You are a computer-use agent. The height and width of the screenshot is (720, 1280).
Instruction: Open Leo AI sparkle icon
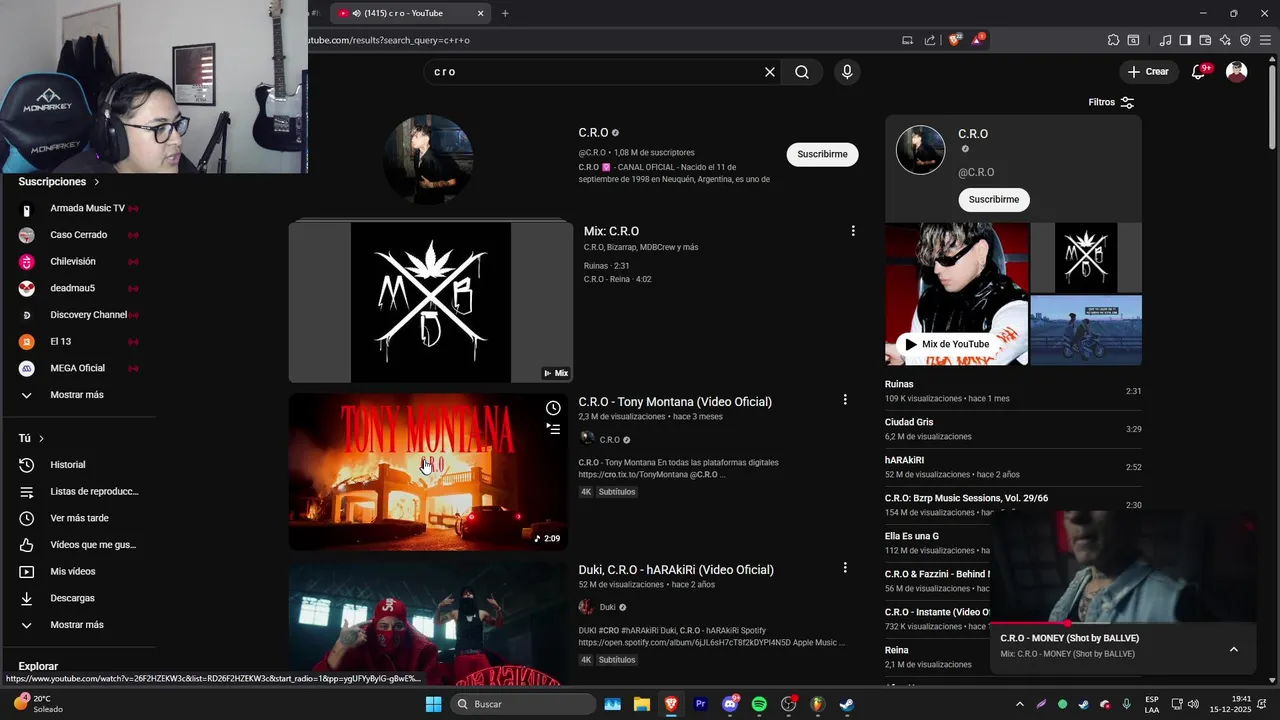coord(1225,40)
